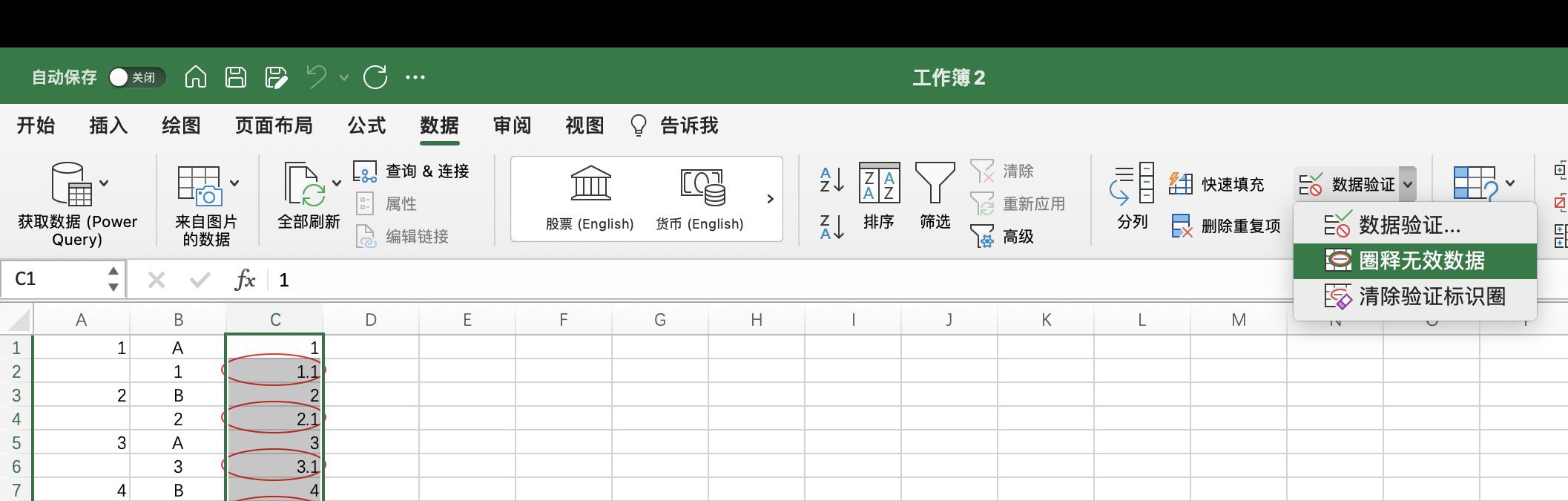Toggle the AutoSave switch
The width and height of the screenshot is (1568, 501).
coord(136,77)
